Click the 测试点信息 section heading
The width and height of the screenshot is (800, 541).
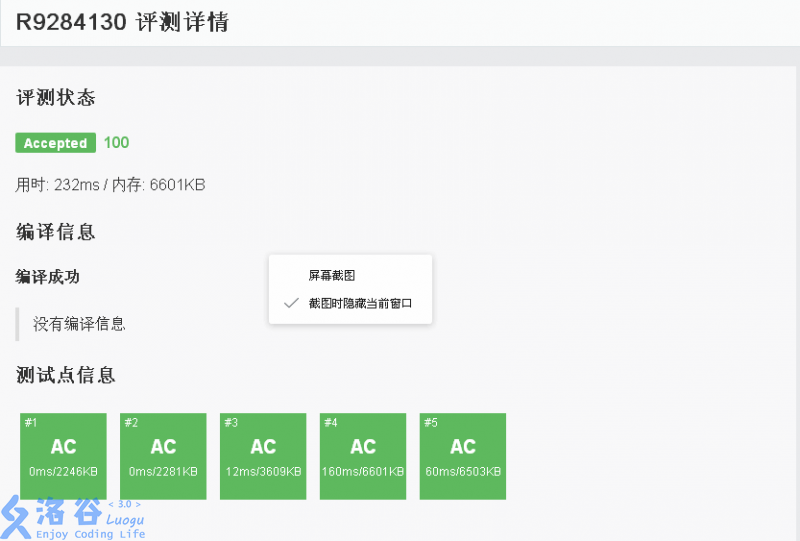point(66,375)
